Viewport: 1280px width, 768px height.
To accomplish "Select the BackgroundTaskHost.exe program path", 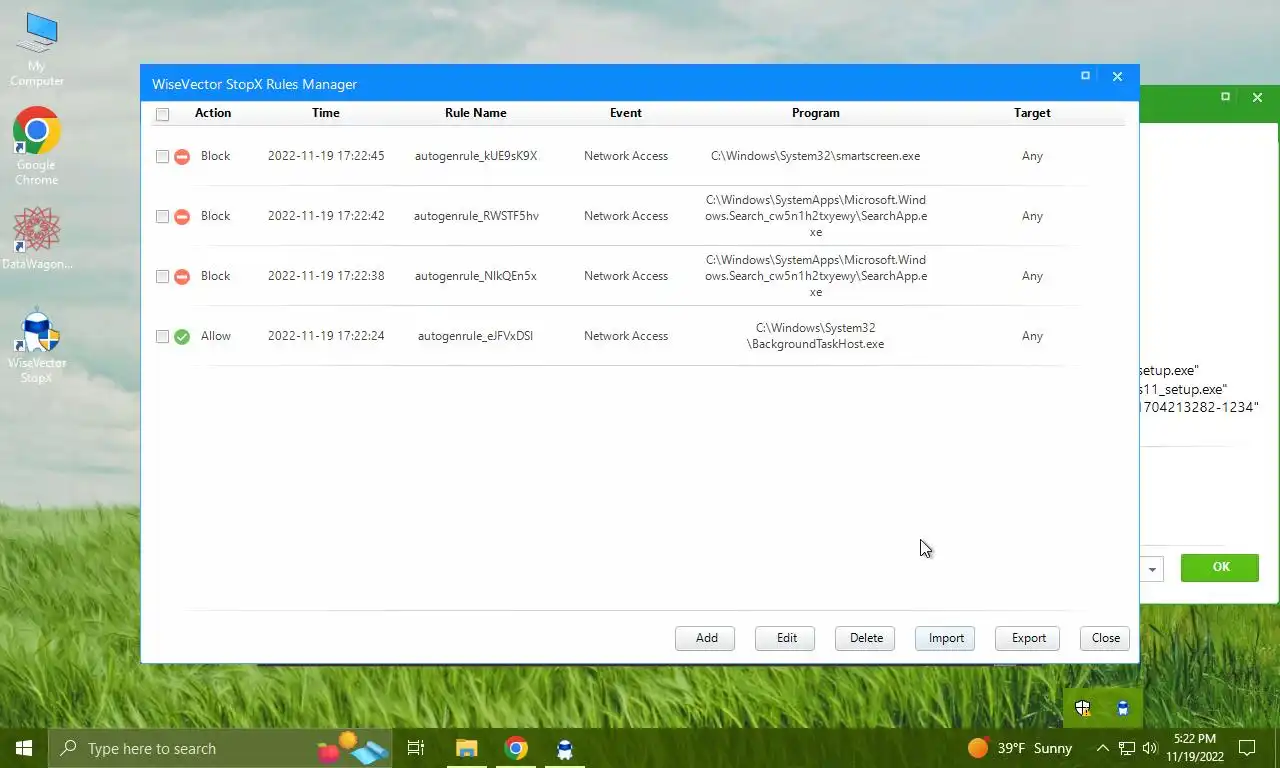I will tap(816, 336).
